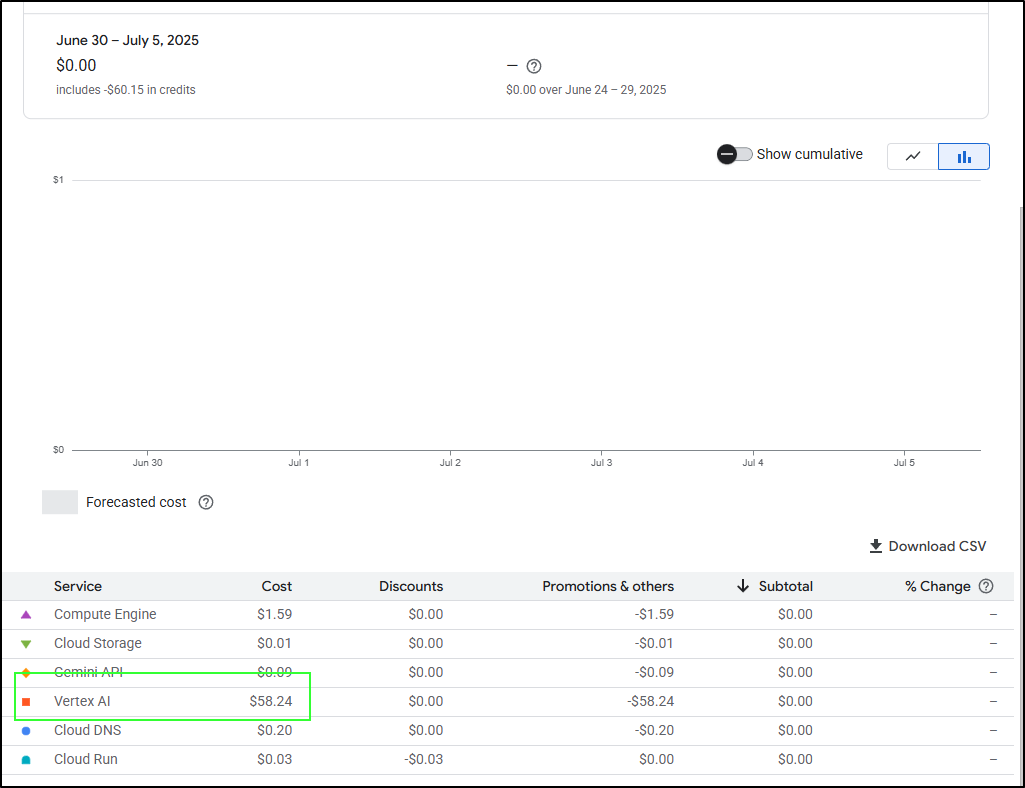
Task: Open help icon next to % Change
Action: click(x=986, y=586)
